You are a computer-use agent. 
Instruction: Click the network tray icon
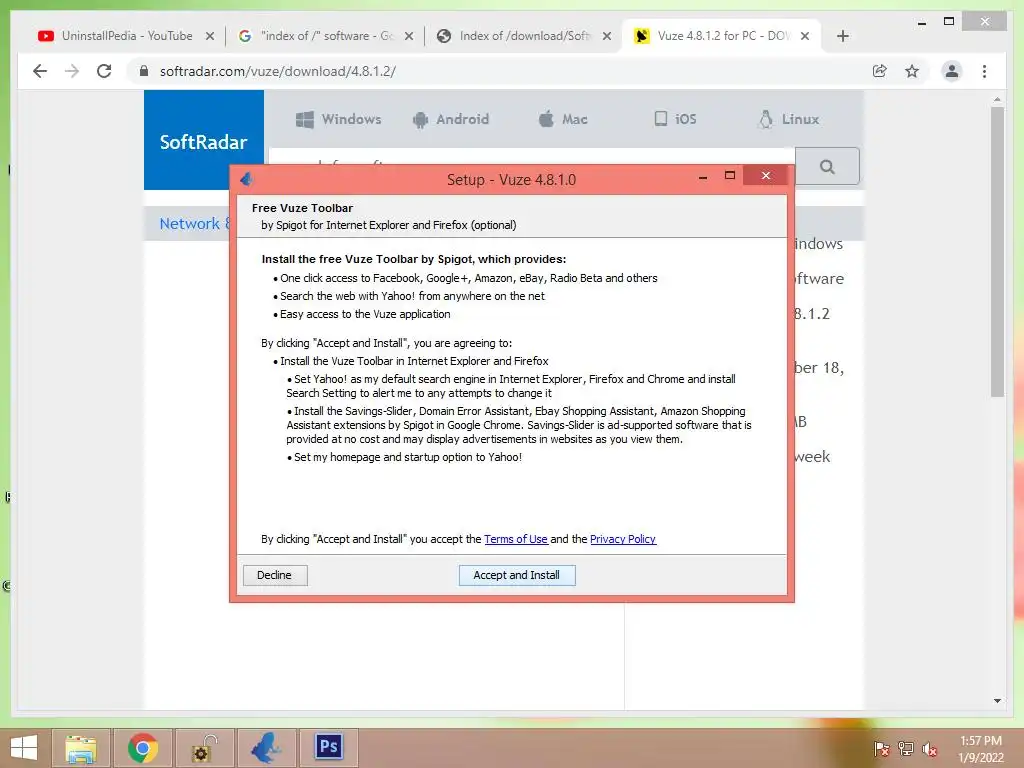coord(905,749)
